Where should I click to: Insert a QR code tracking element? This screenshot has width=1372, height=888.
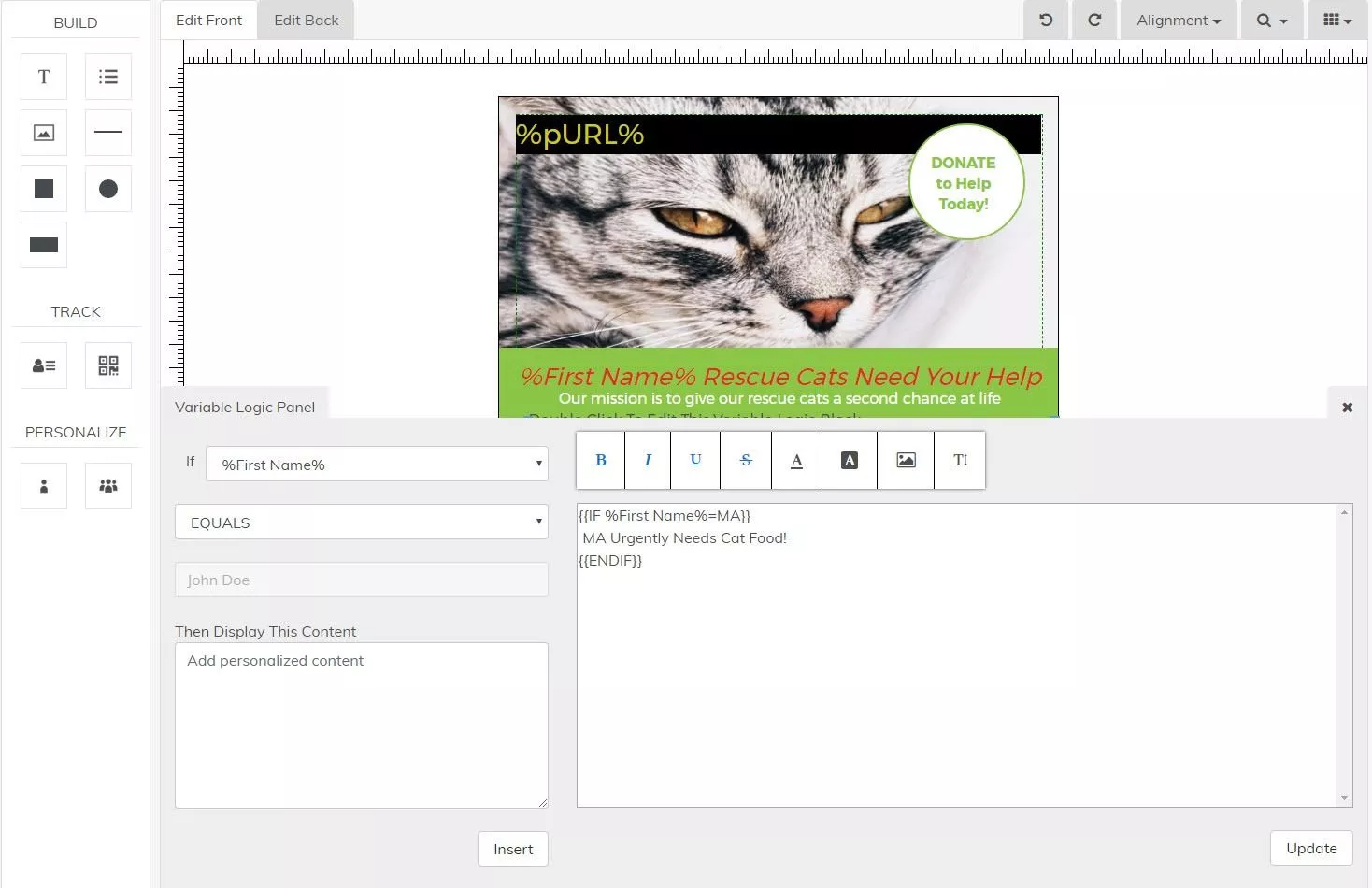(107, 365)
